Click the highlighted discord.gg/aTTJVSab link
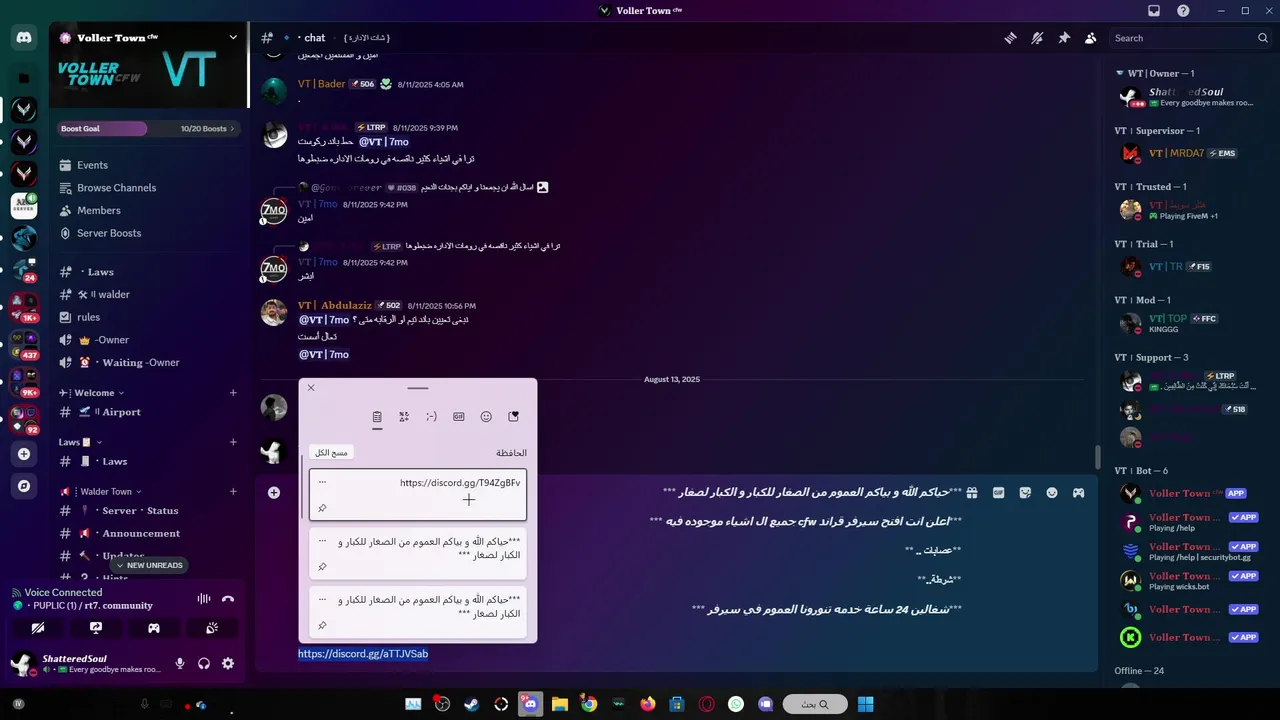 [363, 654]
